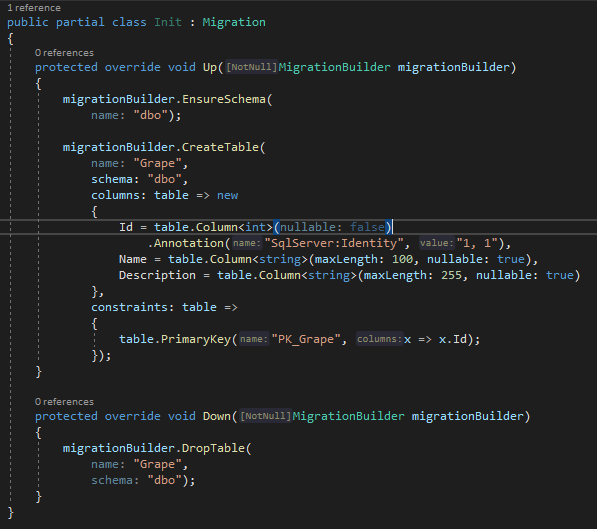Select "PK_Grape" string literal
The height and width of the screenshot is (529, 597).
coord(306,339)
